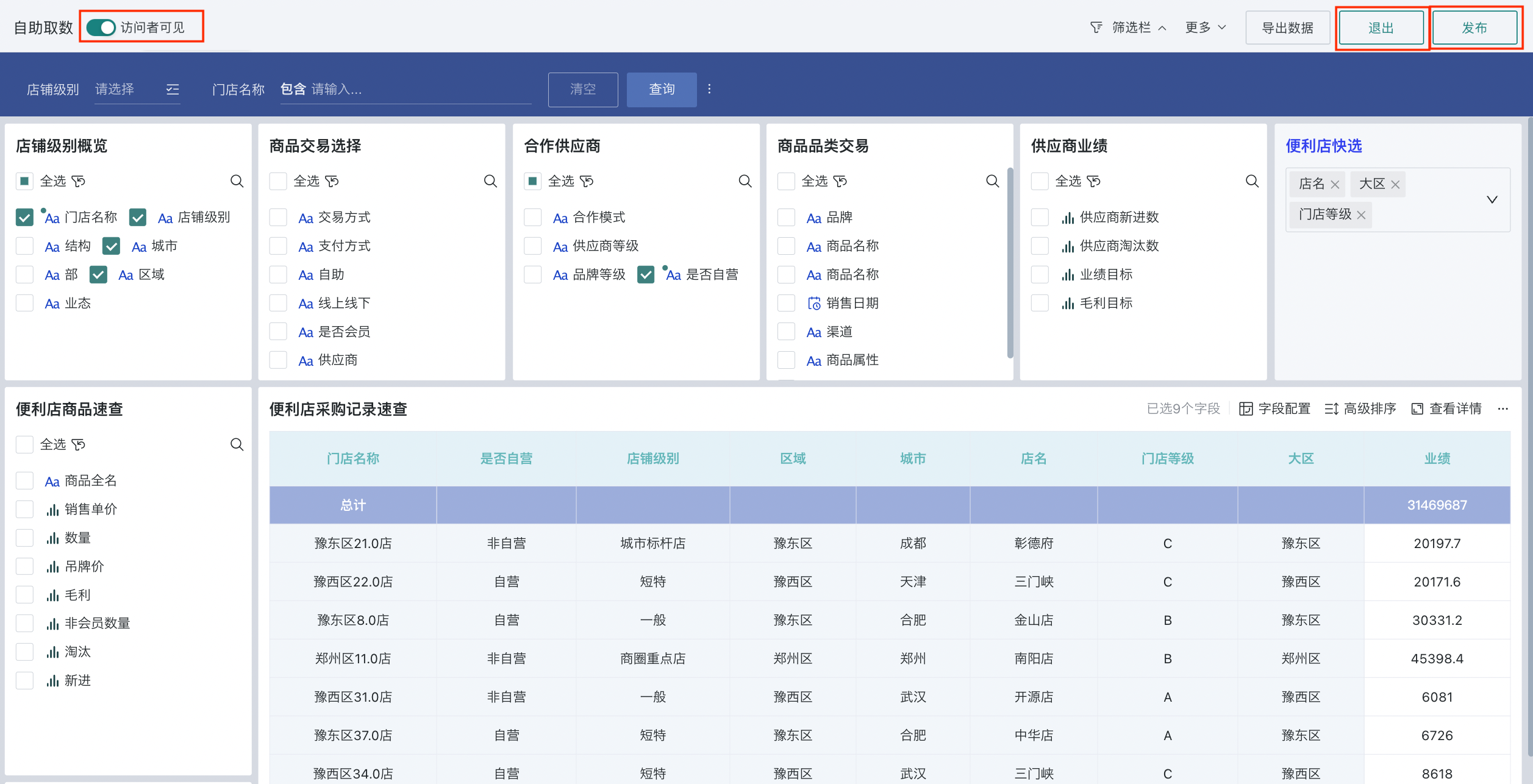Click filter icon beside 全选 in 店铺级别概览
The image size is (1533, 784).
point(79,181)
